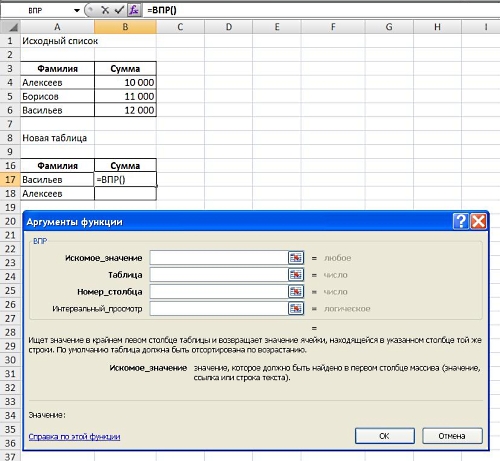This screenshot has height=461, width=500.
Task: Confirm formula with the checkmark icon
Action: [x=119, y=10]
